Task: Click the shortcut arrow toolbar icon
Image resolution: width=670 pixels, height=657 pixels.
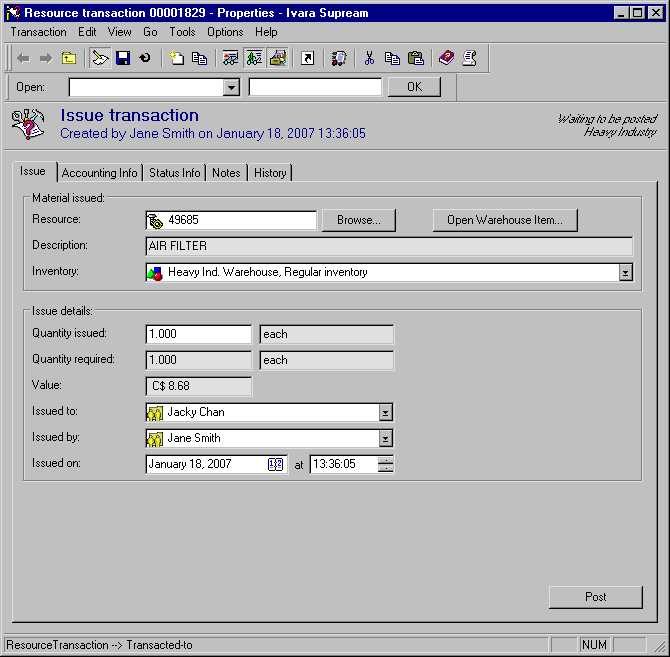Action: 307,58
